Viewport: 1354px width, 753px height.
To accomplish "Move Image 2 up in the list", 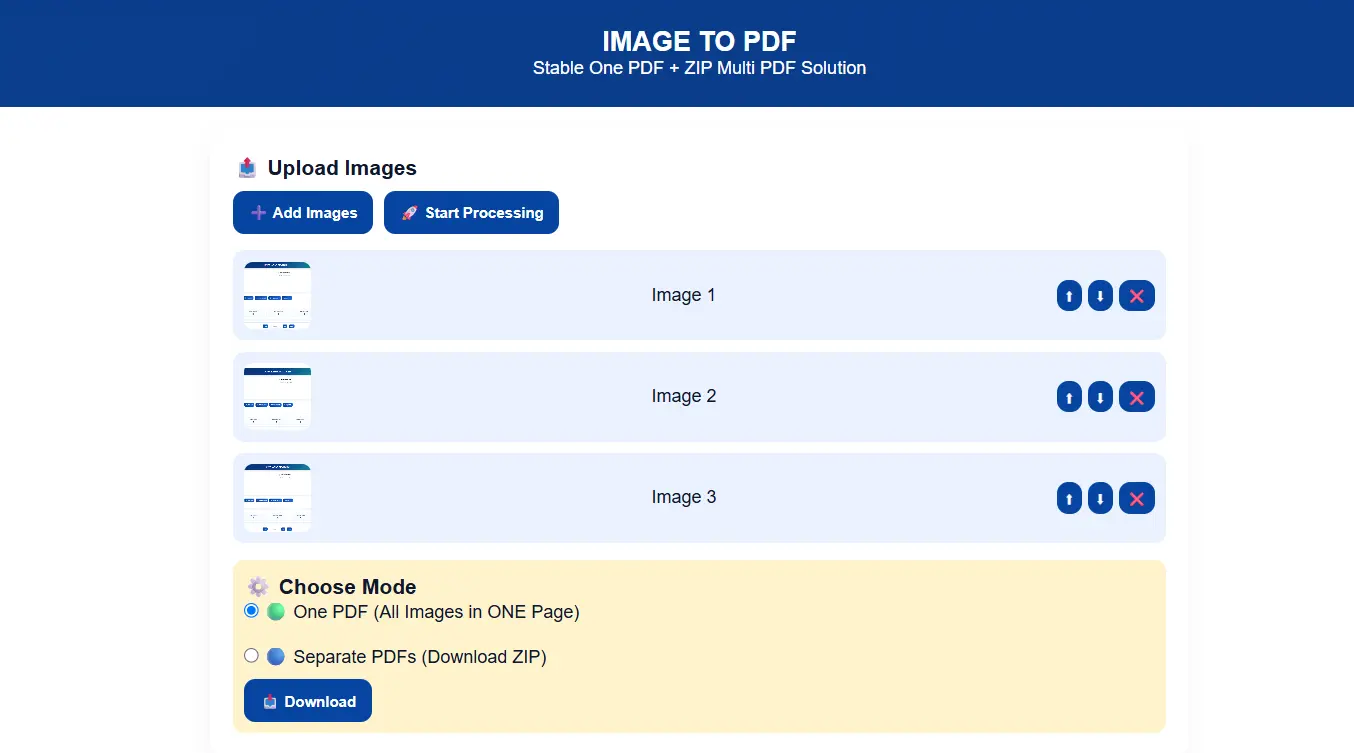I will pyautogui.click(x=1069, y=397).
